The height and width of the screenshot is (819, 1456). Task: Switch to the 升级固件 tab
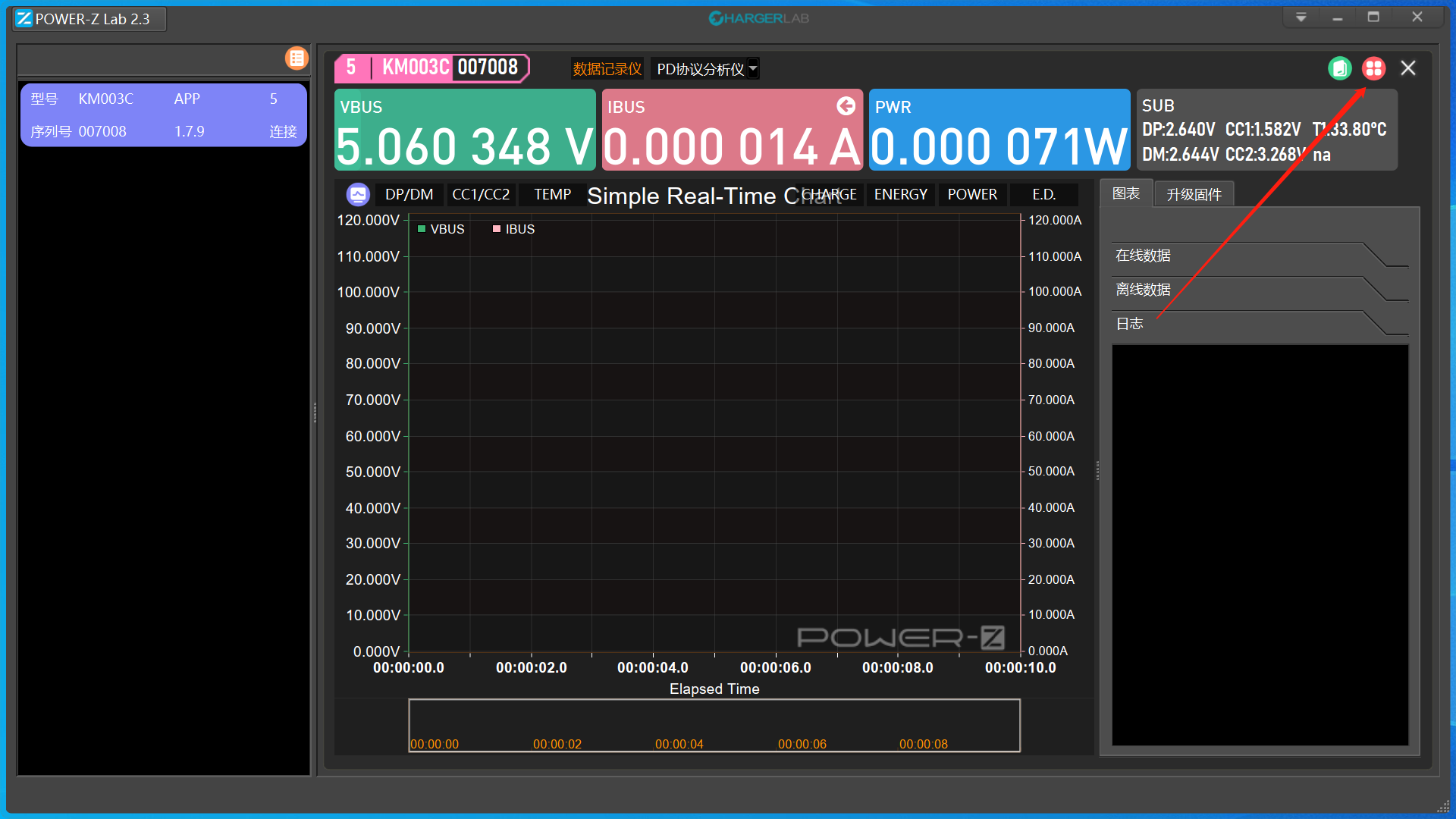[x=1194, y=195]
